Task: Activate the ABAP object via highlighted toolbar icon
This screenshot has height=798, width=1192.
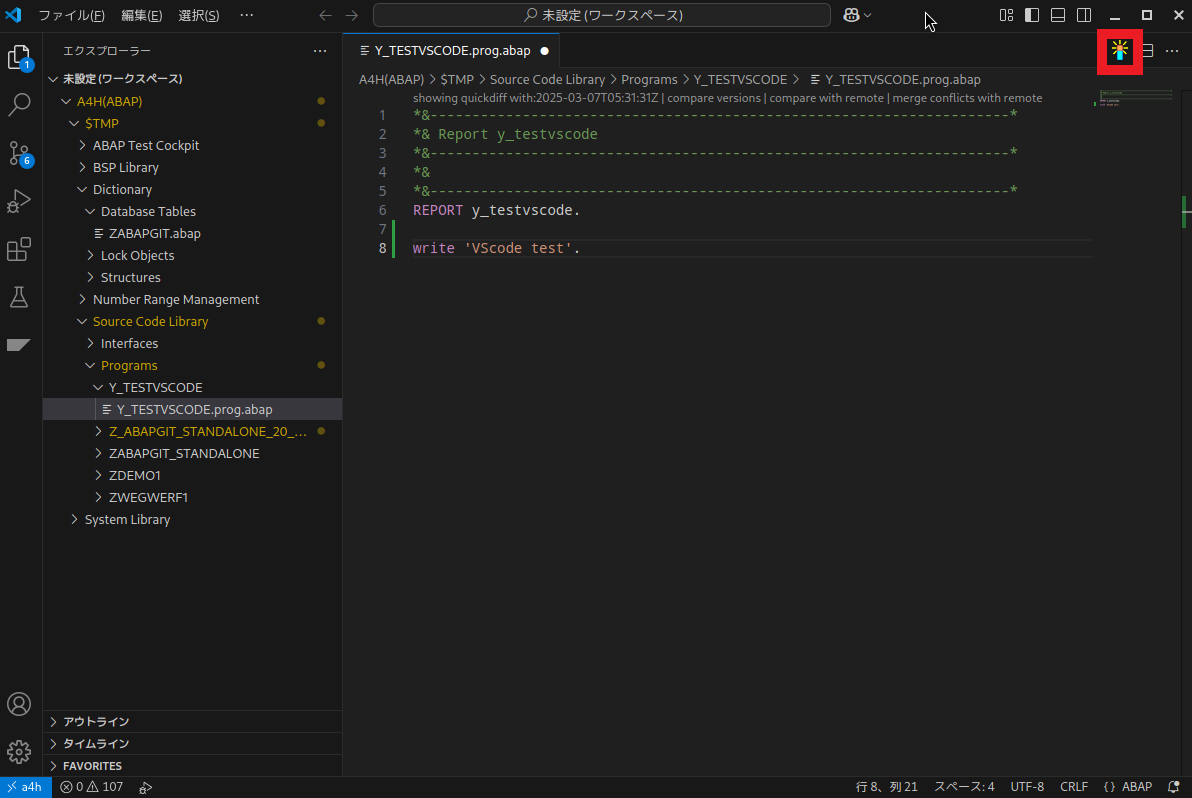Action: pyautogui.click(x=1119, y=51)
